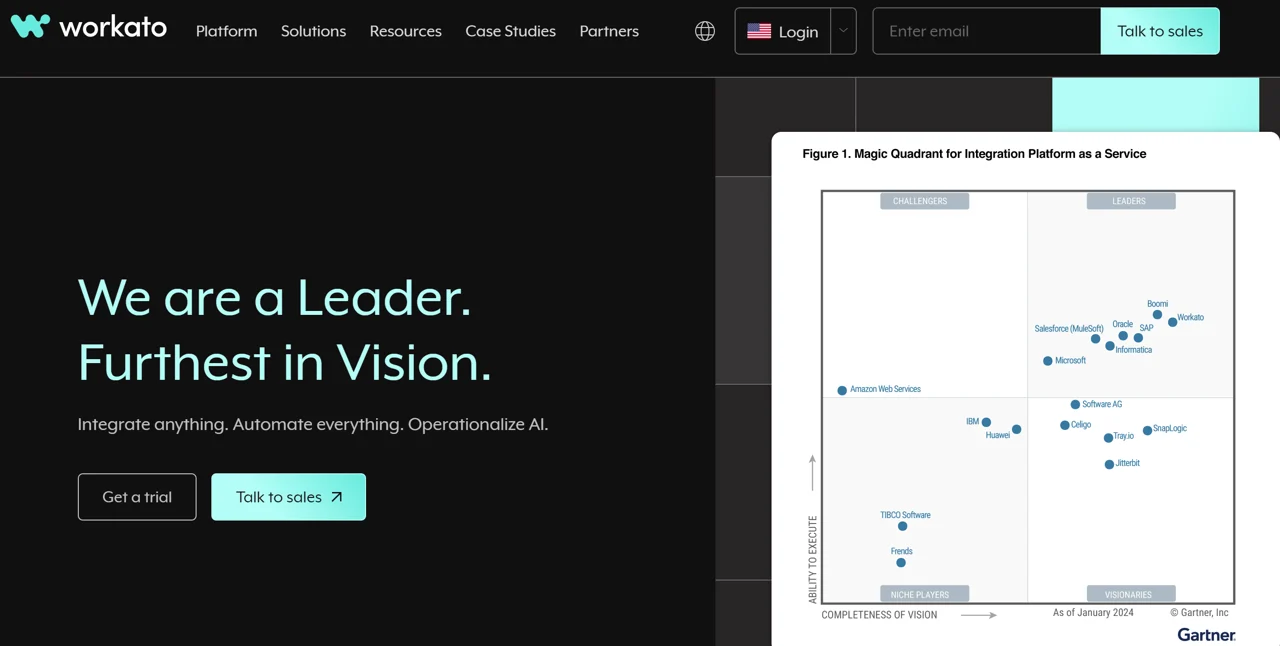Click the LEADERS quadrant label
This screenshot has width=1280, height=646.
(x=1129, y=201)
